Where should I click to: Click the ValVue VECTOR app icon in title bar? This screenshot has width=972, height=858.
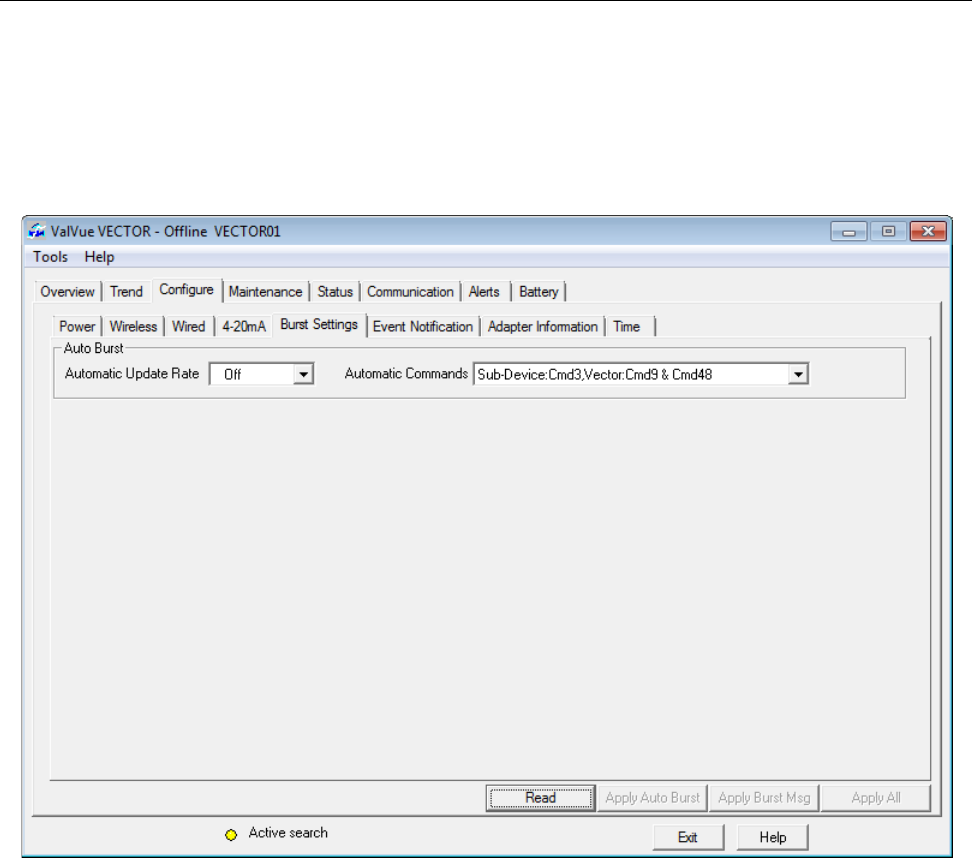tap(37, 231)
